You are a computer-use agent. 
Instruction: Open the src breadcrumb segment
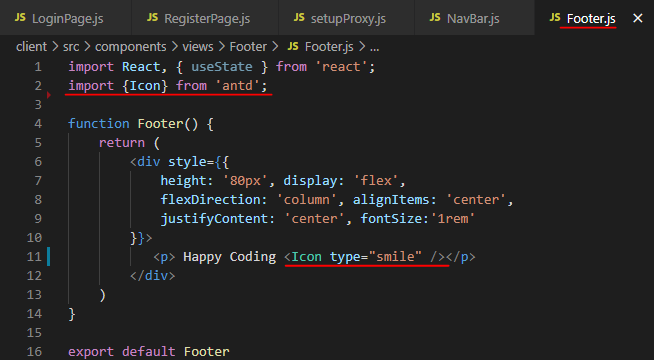(x=71, y=47)
